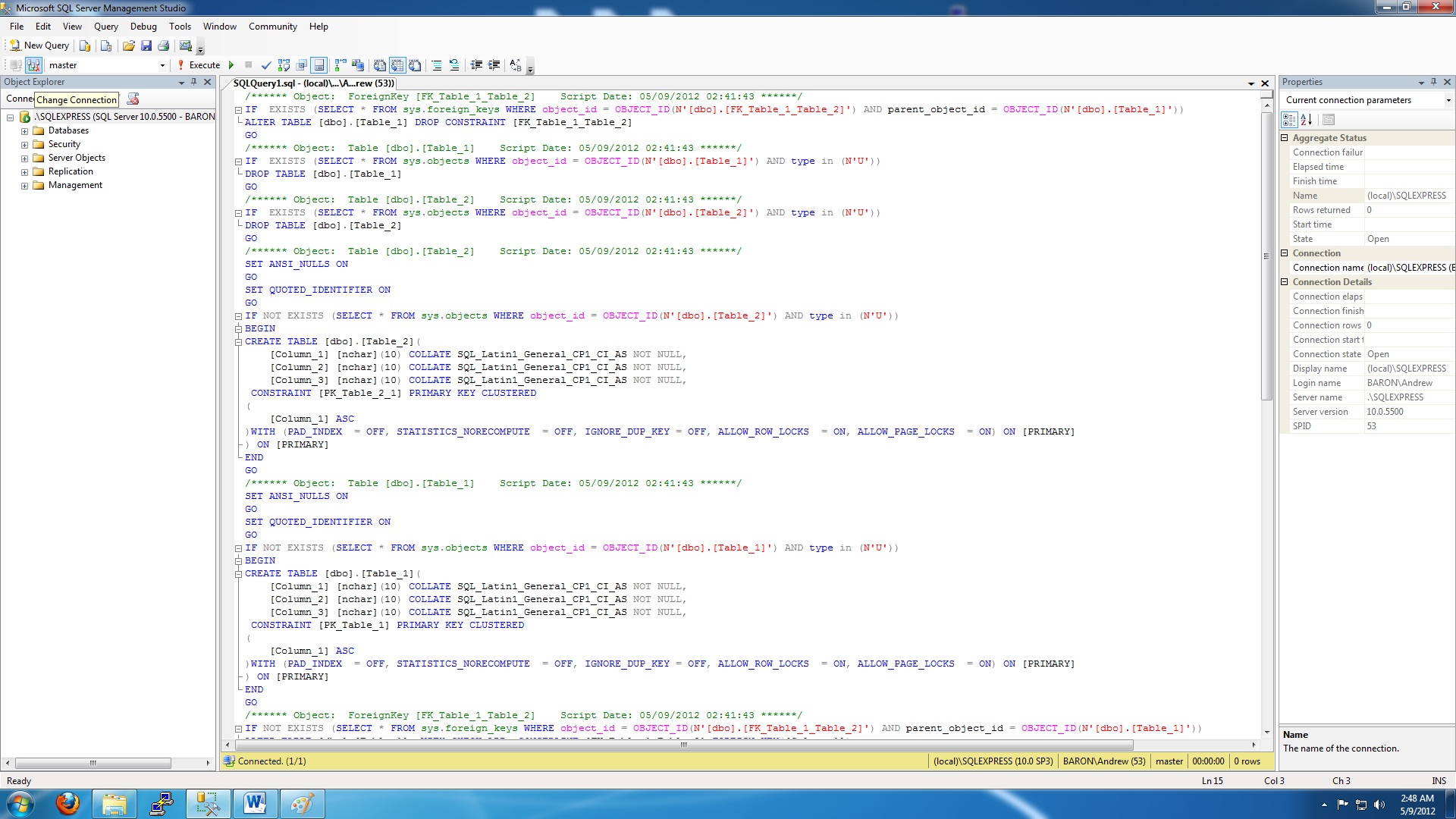
Task: Click the Comment Out Lines icon
Action: (x=438, y=65)
